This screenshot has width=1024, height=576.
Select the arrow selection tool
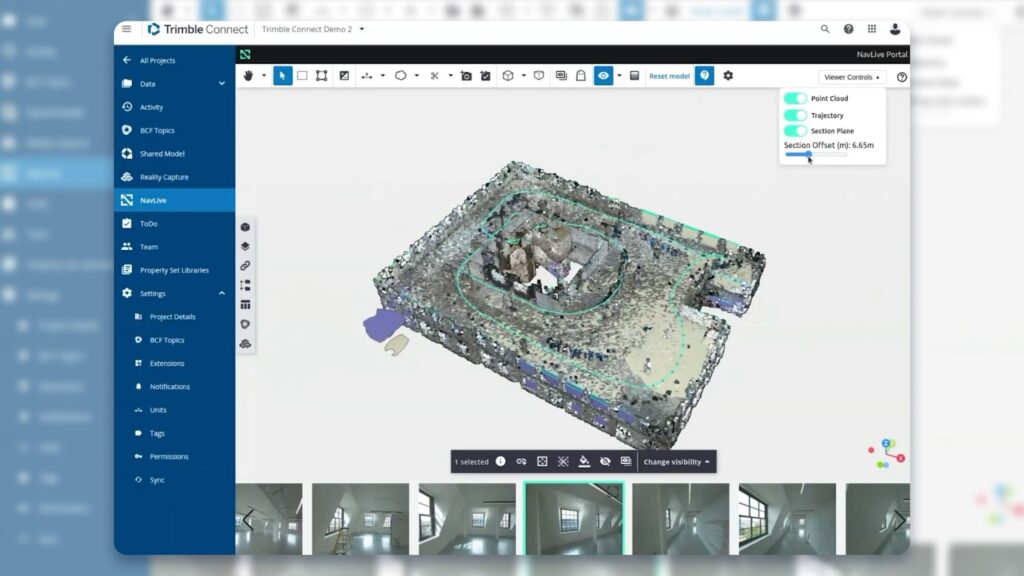(283, 76)
